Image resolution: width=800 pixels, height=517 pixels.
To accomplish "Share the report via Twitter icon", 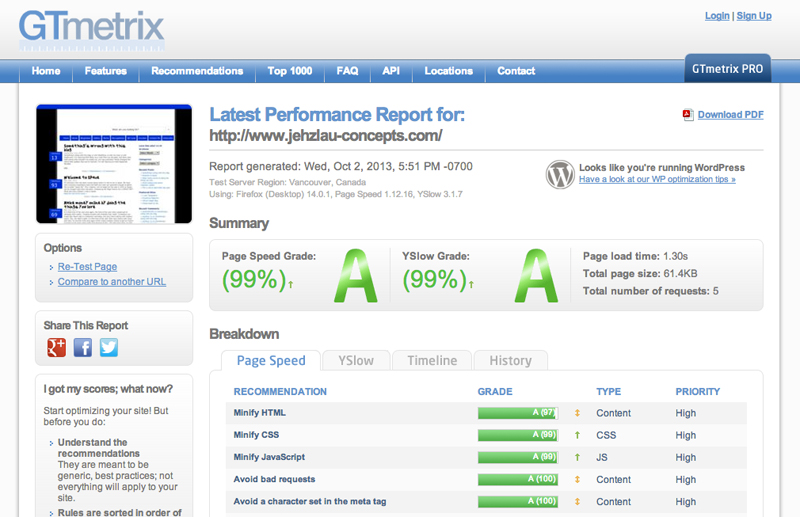I will pyautogui.click(x=109, y=348).
